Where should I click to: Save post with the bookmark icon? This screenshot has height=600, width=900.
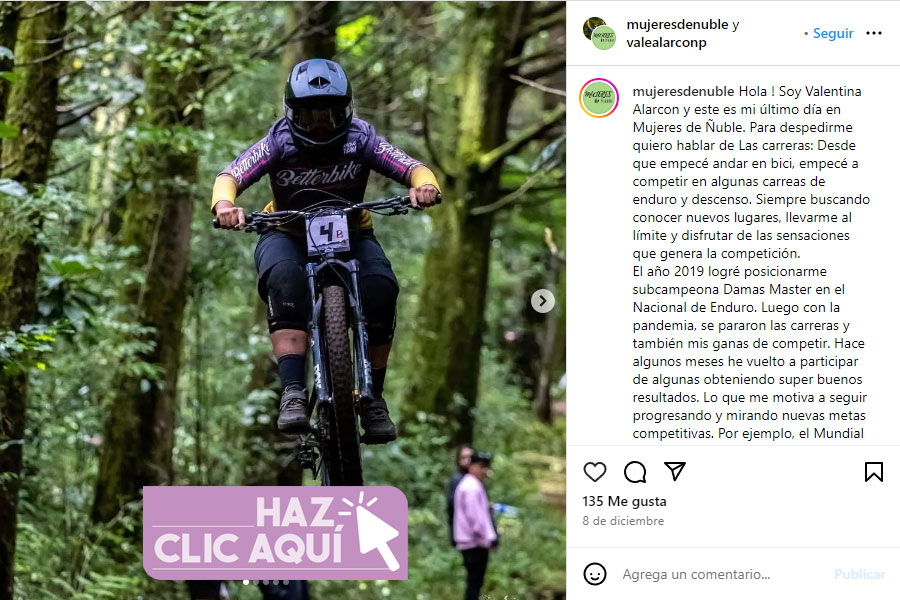[874, 472]
